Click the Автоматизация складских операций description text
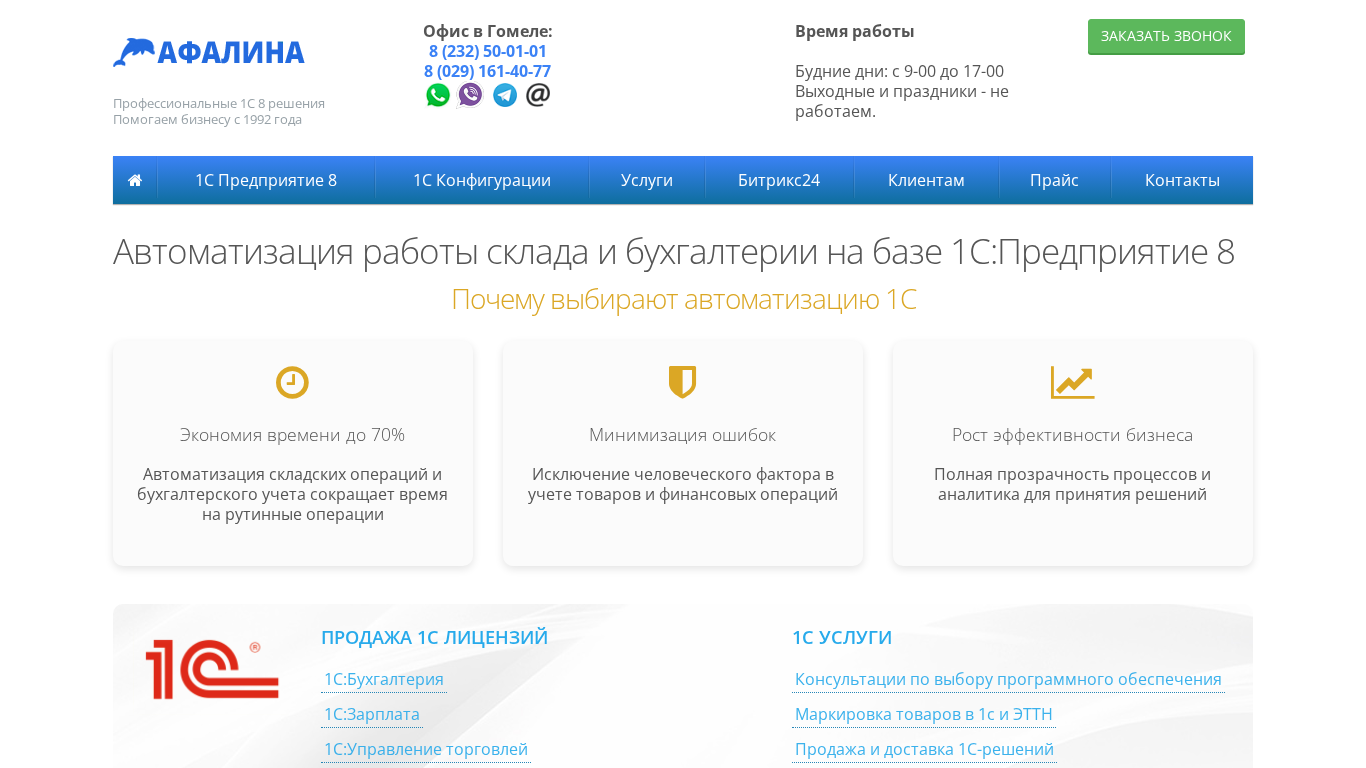This screenshot has height=768, width=1366. click(x=292, y=494)
